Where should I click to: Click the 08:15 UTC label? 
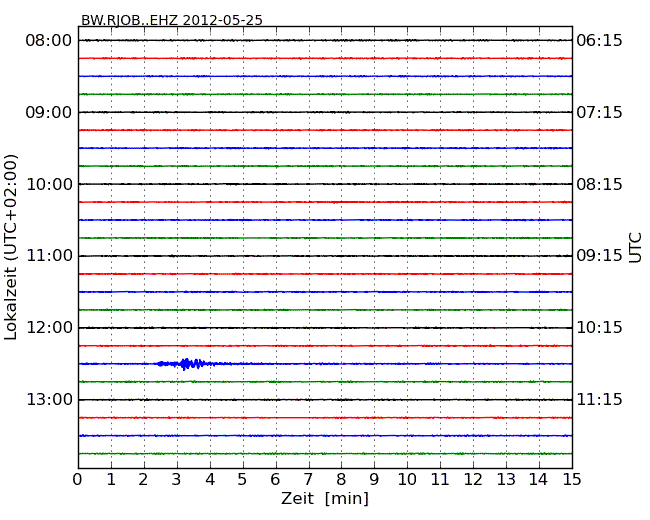pos(599,184)
